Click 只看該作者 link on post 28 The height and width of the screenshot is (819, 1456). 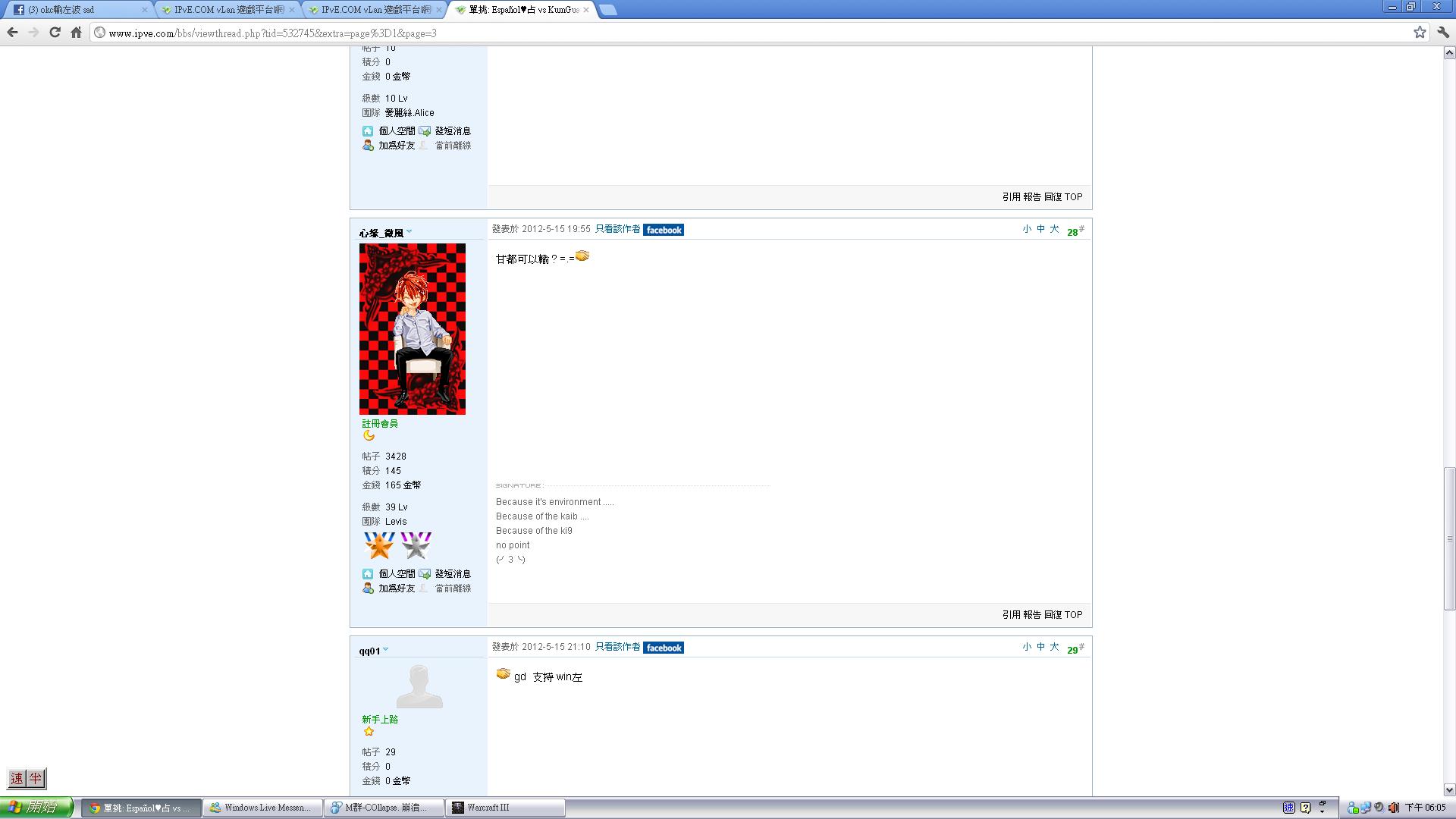point(617,229)
